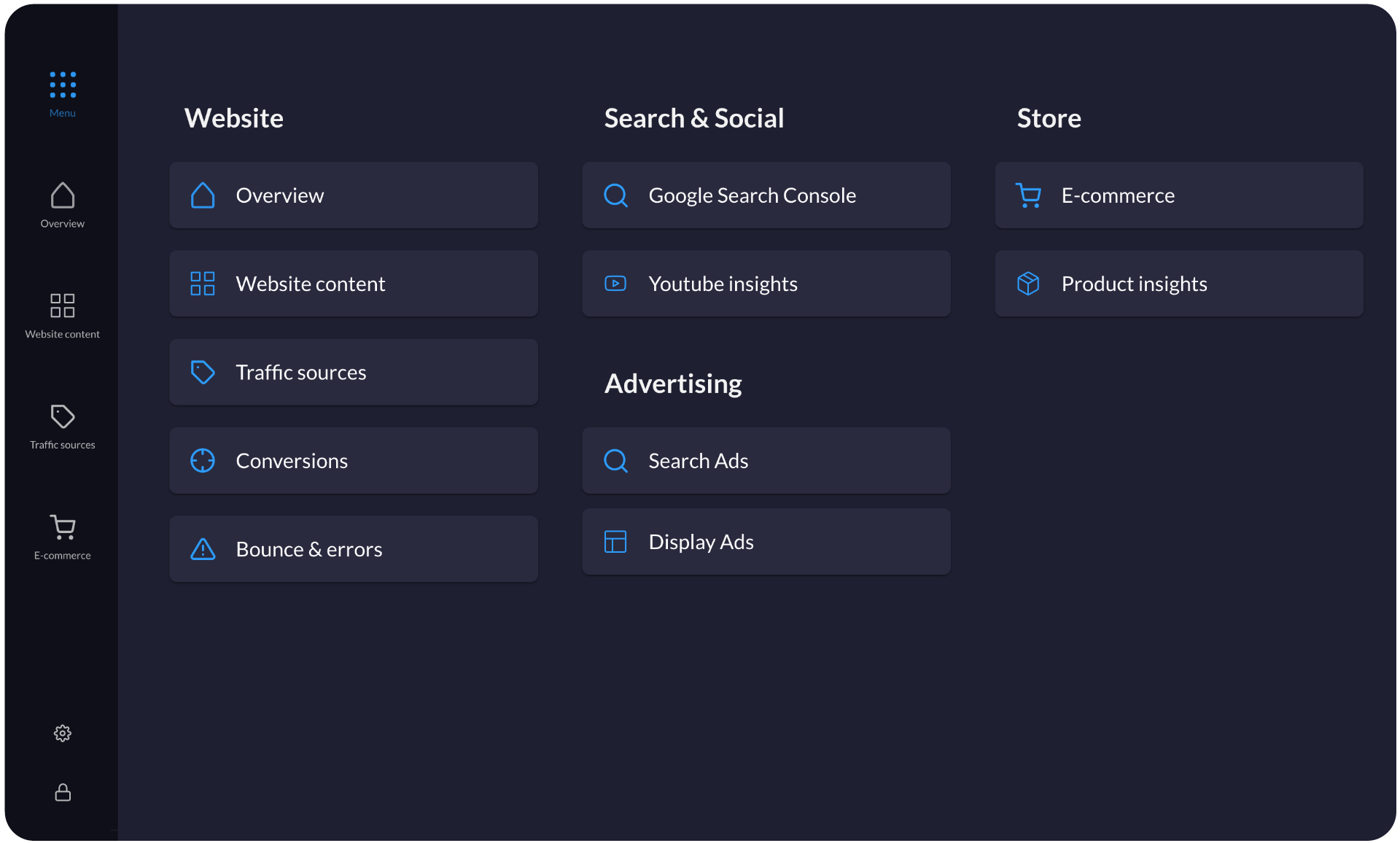1400x843 pixels.
Task: Open the Conversions report
Action: point(353,460)
